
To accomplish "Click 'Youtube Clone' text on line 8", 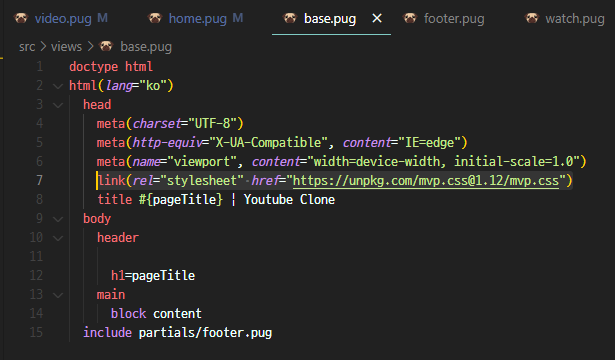I will pos(289,200).
